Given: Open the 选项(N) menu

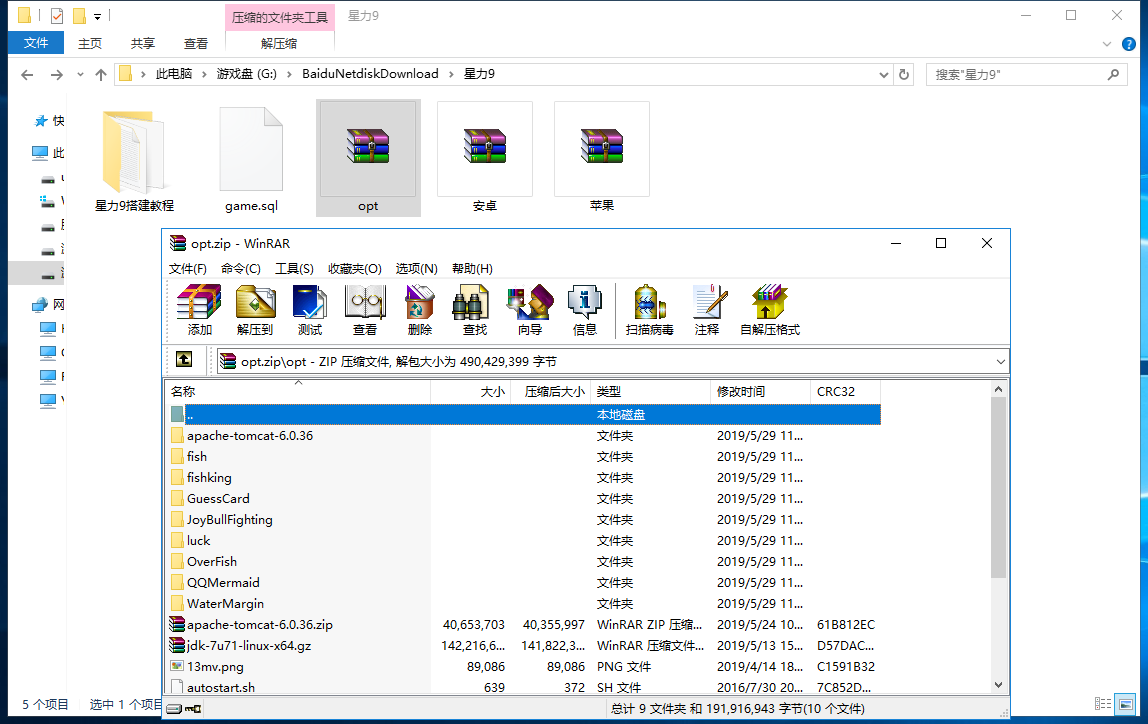Looking at the screenshot, I should coord(417,269).
